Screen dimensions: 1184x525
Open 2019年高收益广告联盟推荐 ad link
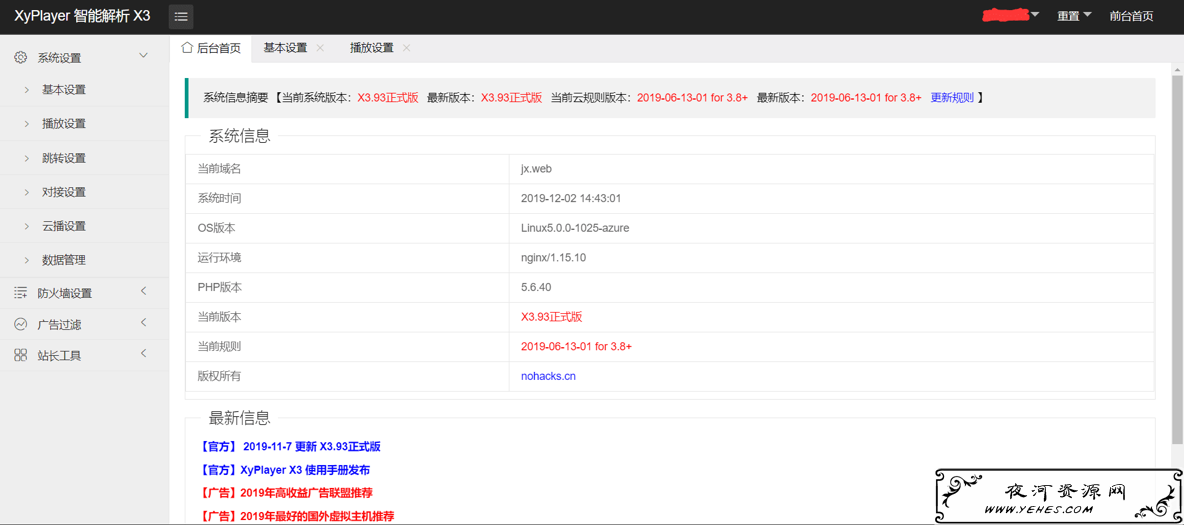click(x=287, y=493)
